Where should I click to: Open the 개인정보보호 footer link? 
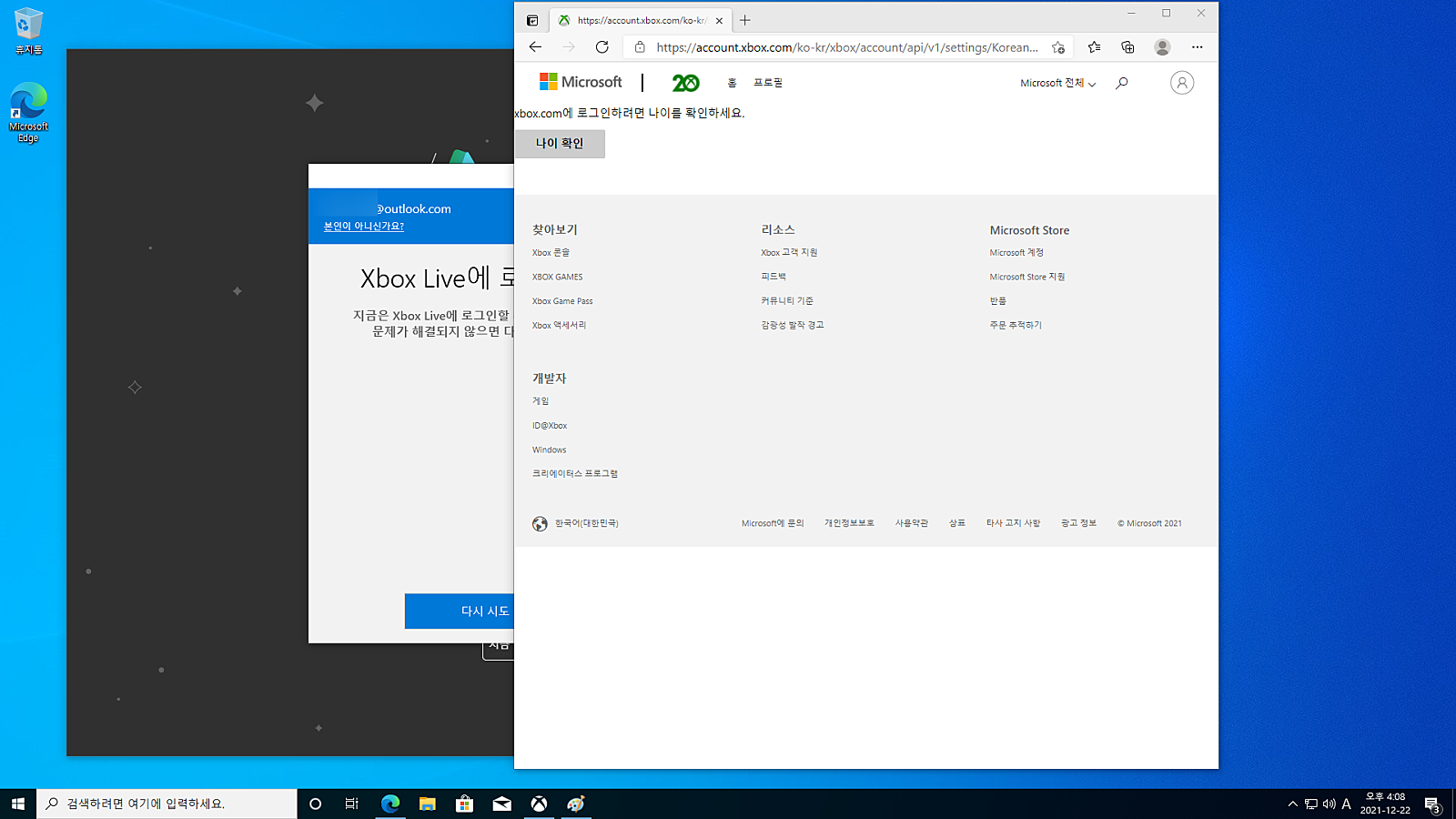(x=849, y=523)
